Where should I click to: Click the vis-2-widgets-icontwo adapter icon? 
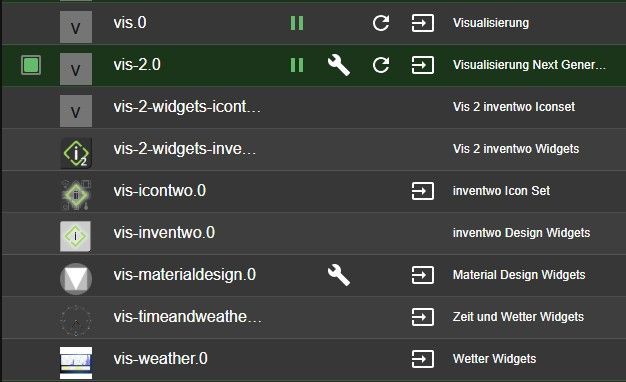76,111
